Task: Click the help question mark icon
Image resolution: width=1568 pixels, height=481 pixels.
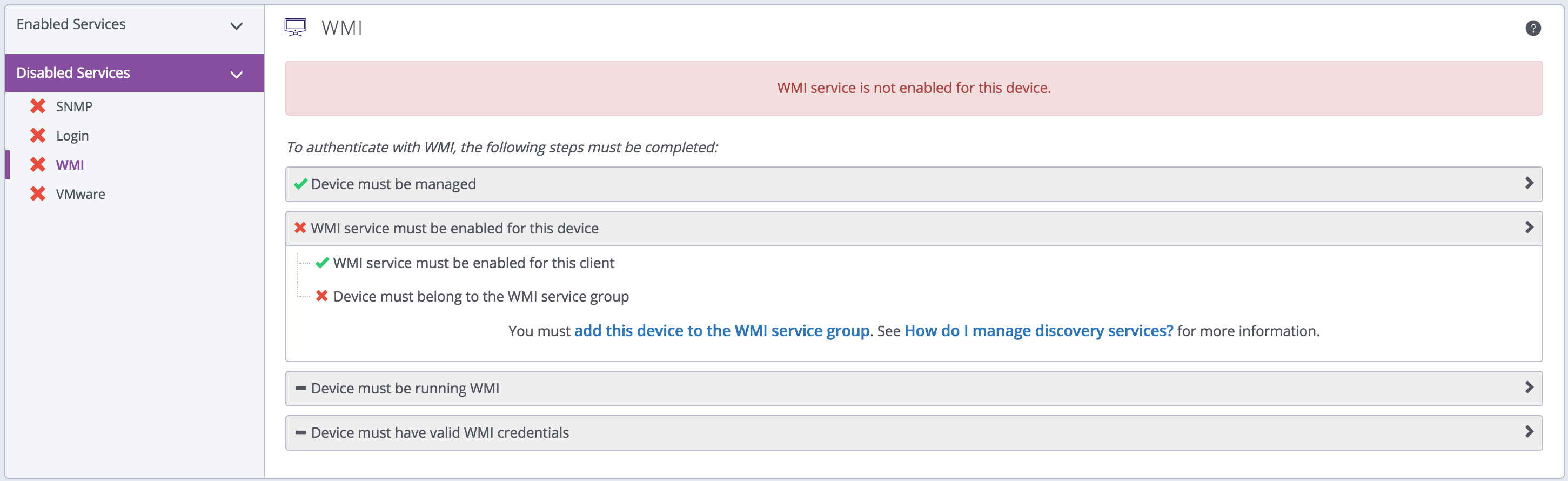Action: [x=1533, y=28]
